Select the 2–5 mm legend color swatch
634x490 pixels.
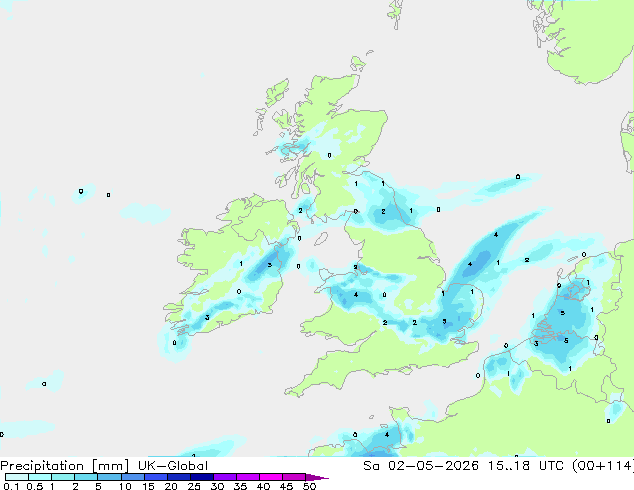[x=86, y=477]
